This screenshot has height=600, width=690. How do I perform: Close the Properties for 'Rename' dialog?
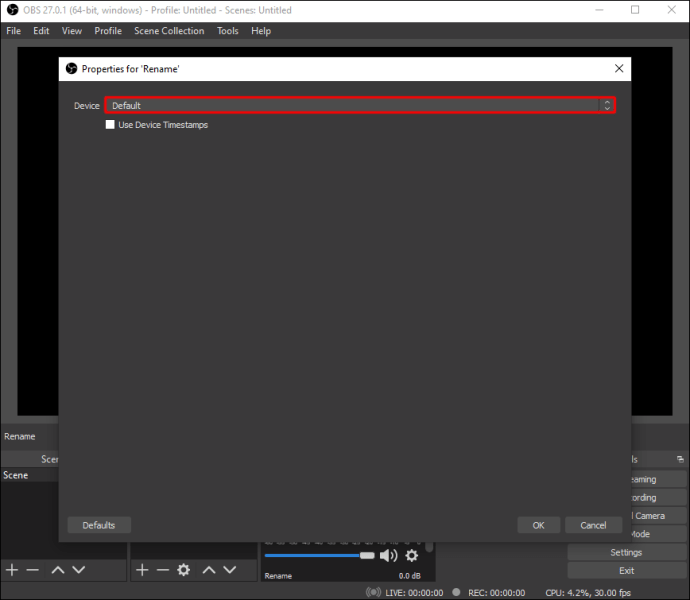pos(619,69)
